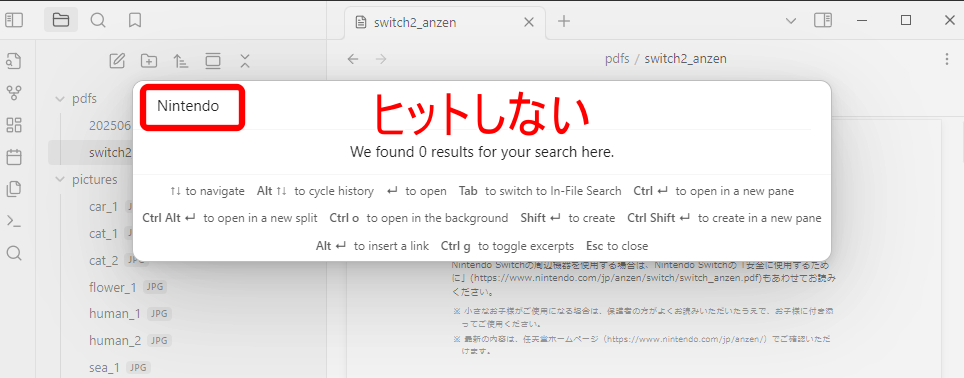Create a new note icon

point(117,60)
